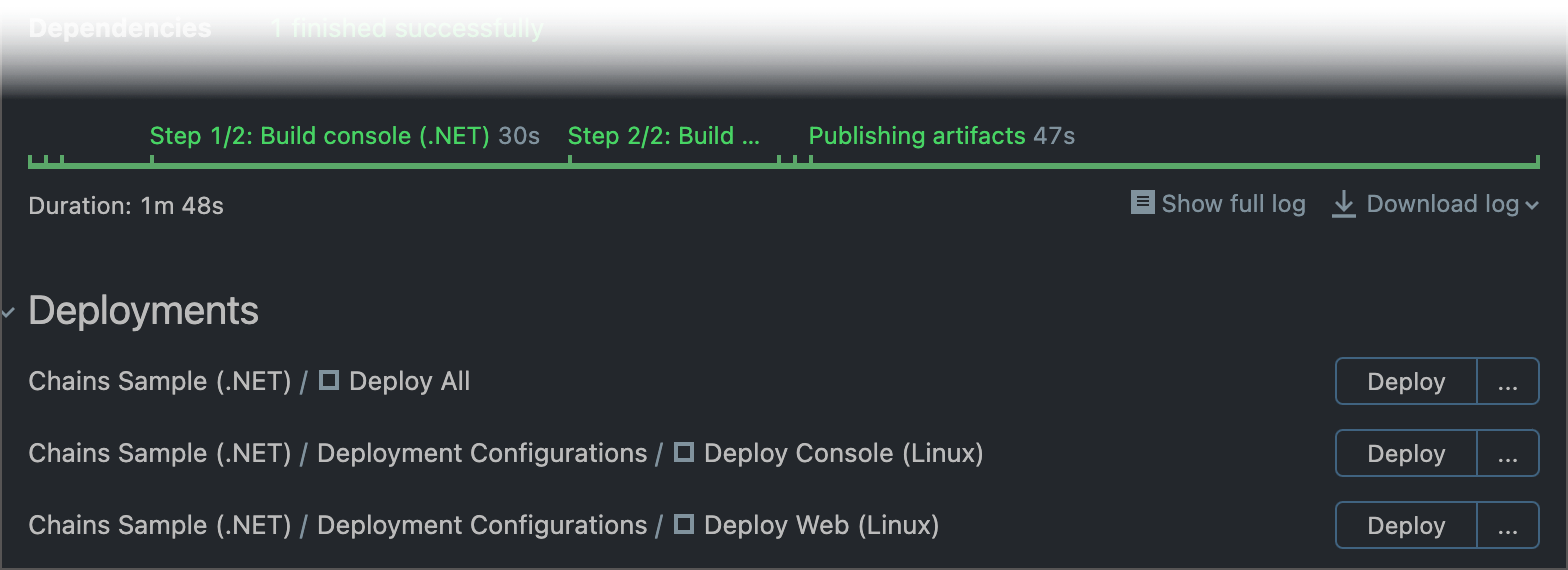Open the more options menu for Deploy Web
The image size is (1568, 570).
coord(1507,525)
